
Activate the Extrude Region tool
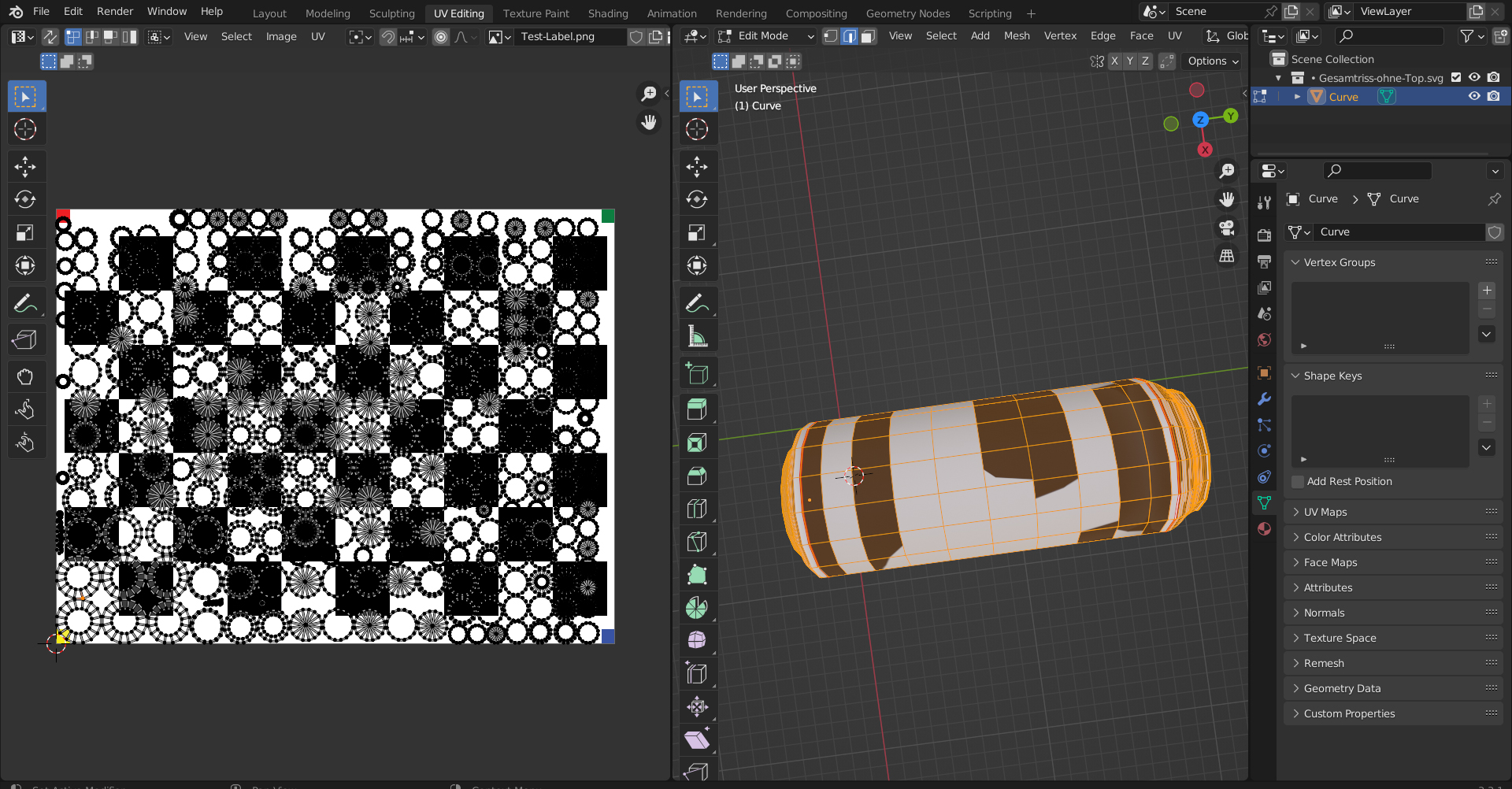coord(697,409)
